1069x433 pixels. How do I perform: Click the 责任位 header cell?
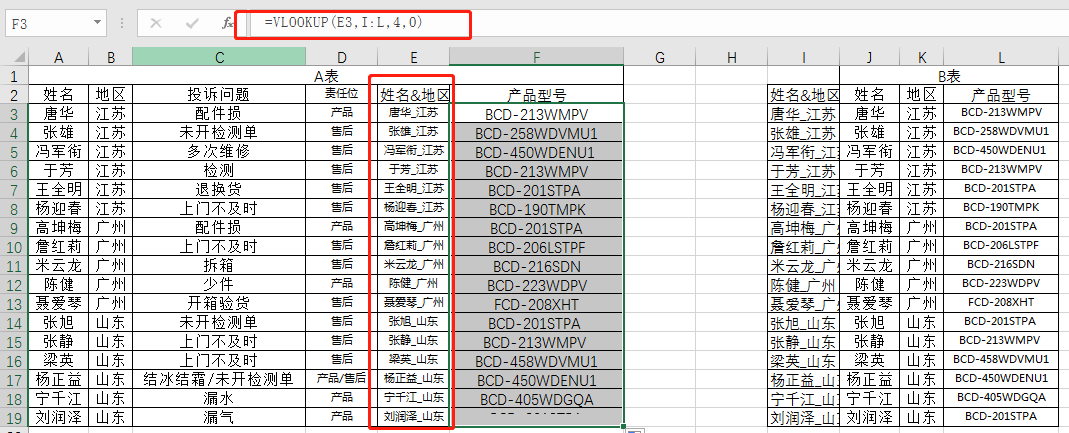(342, 94)
